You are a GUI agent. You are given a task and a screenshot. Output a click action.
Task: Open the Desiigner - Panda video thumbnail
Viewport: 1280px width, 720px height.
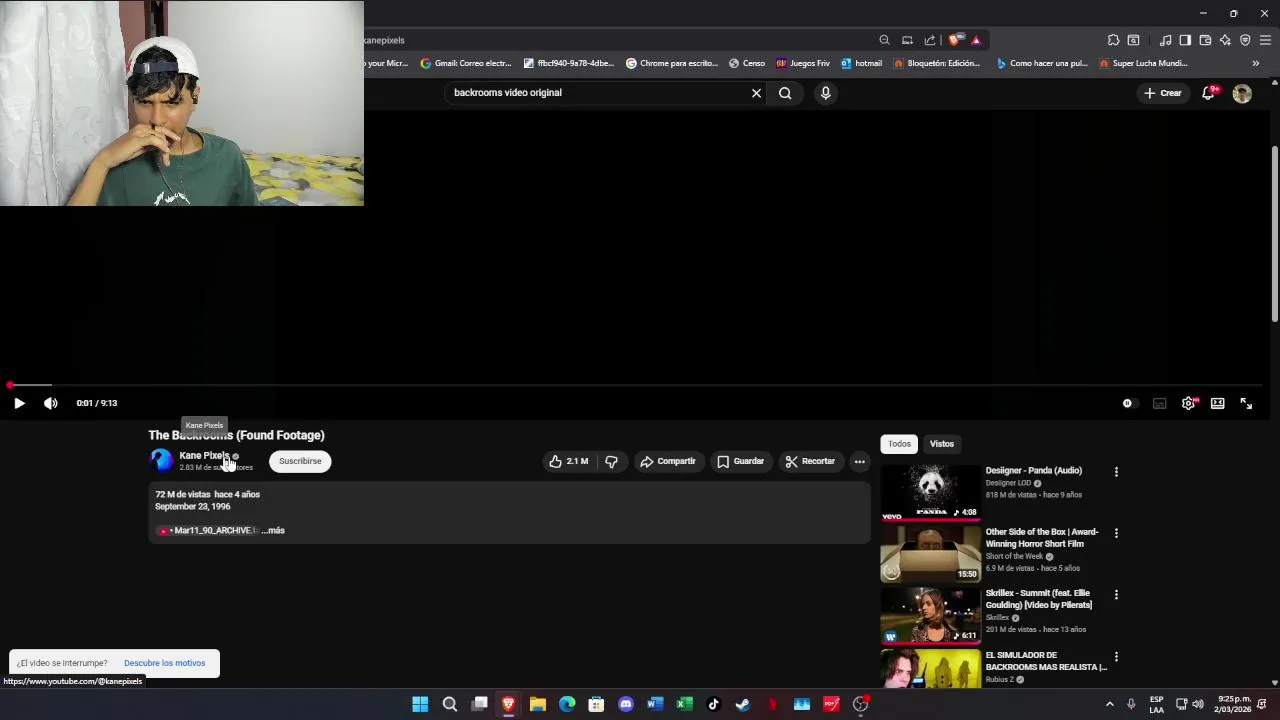coord(930,492)
